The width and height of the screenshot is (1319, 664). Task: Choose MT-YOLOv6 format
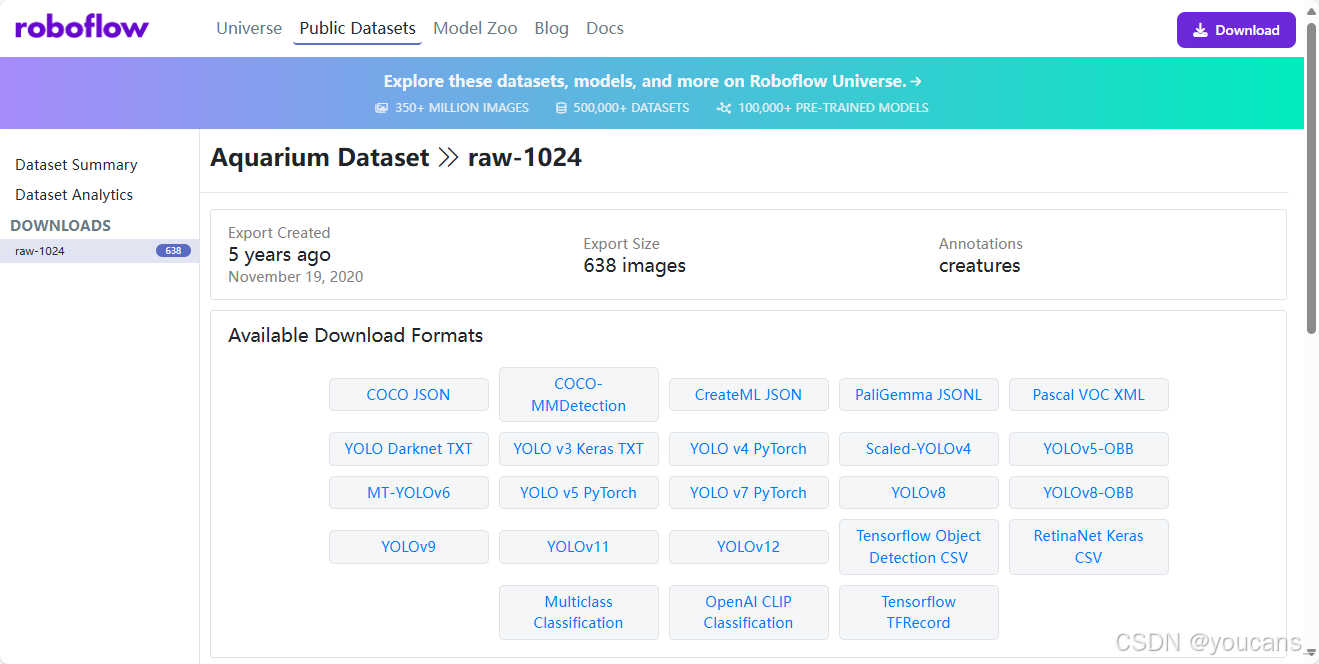409,492
